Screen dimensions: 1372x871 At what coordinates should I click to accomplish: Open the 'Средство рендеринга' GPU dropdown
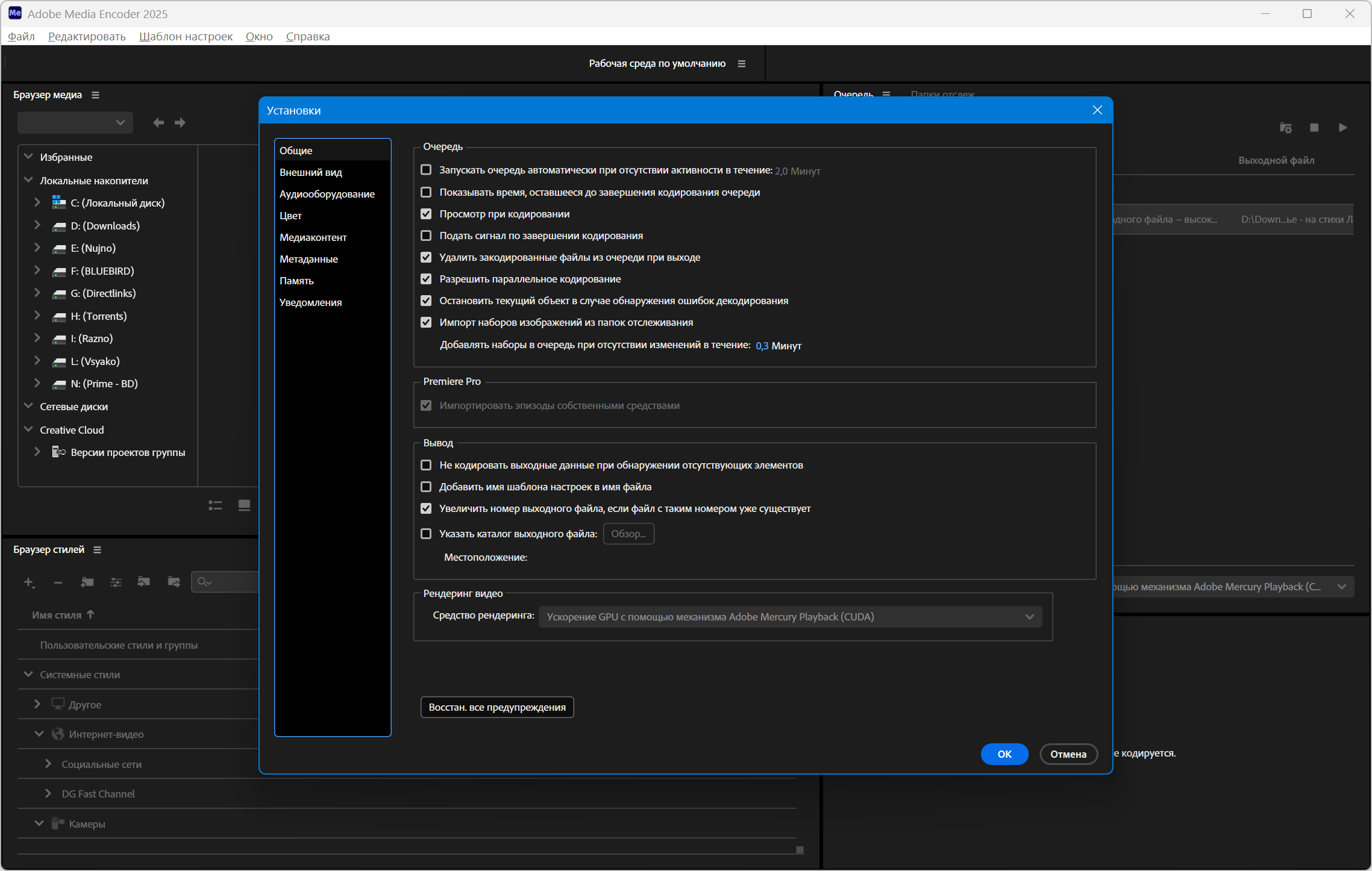pos(790,617)
